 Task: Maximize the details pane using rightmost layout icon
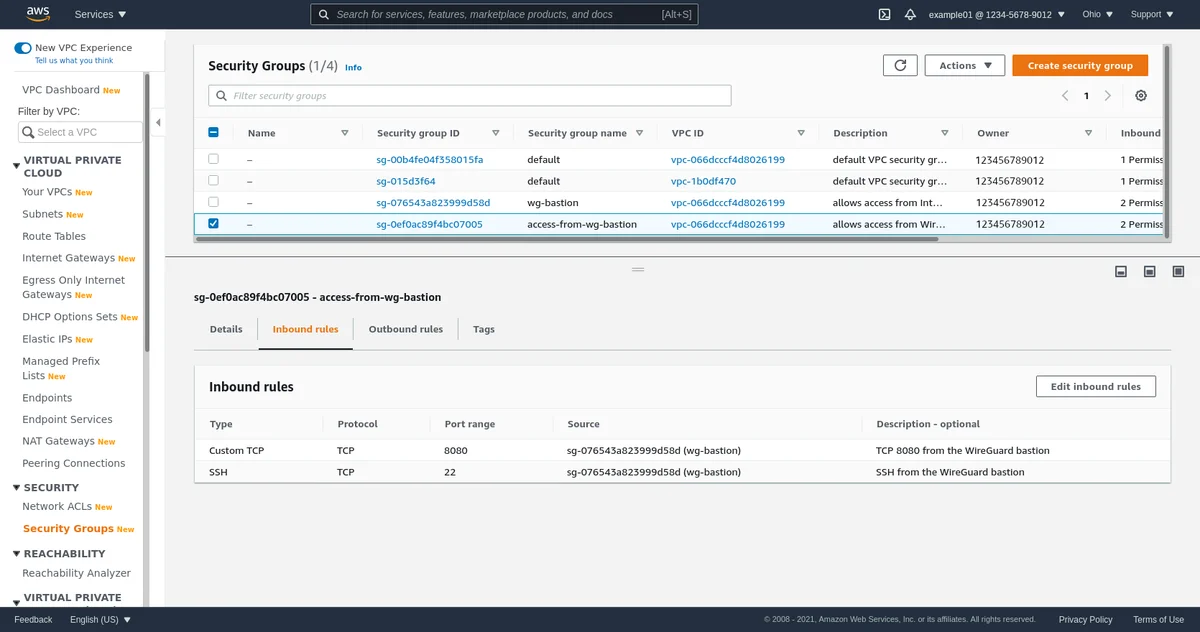(x=1178, y=271)
